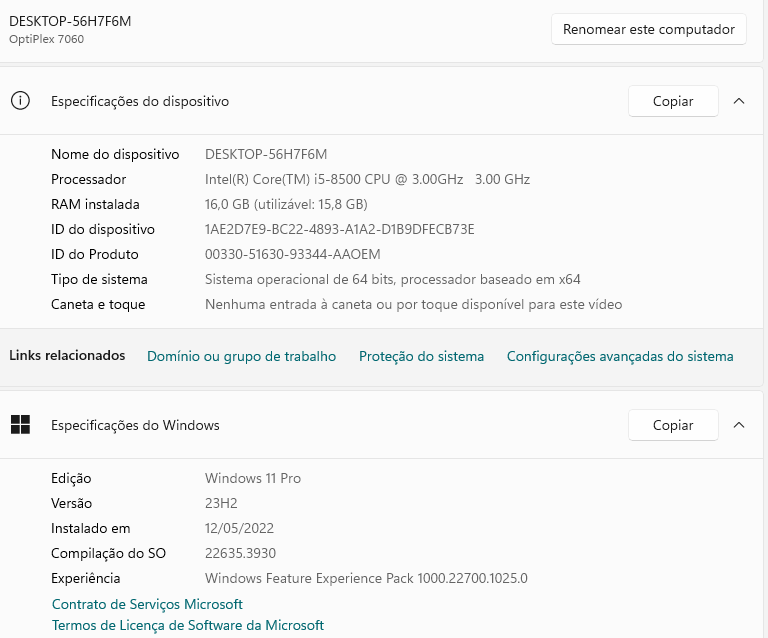Image resolution: width=768 pixels, height=638 pixels.
Task: Select Windows Feature Experience Pack 1000.22700.1025.0 text
Action: click(366, 578)
